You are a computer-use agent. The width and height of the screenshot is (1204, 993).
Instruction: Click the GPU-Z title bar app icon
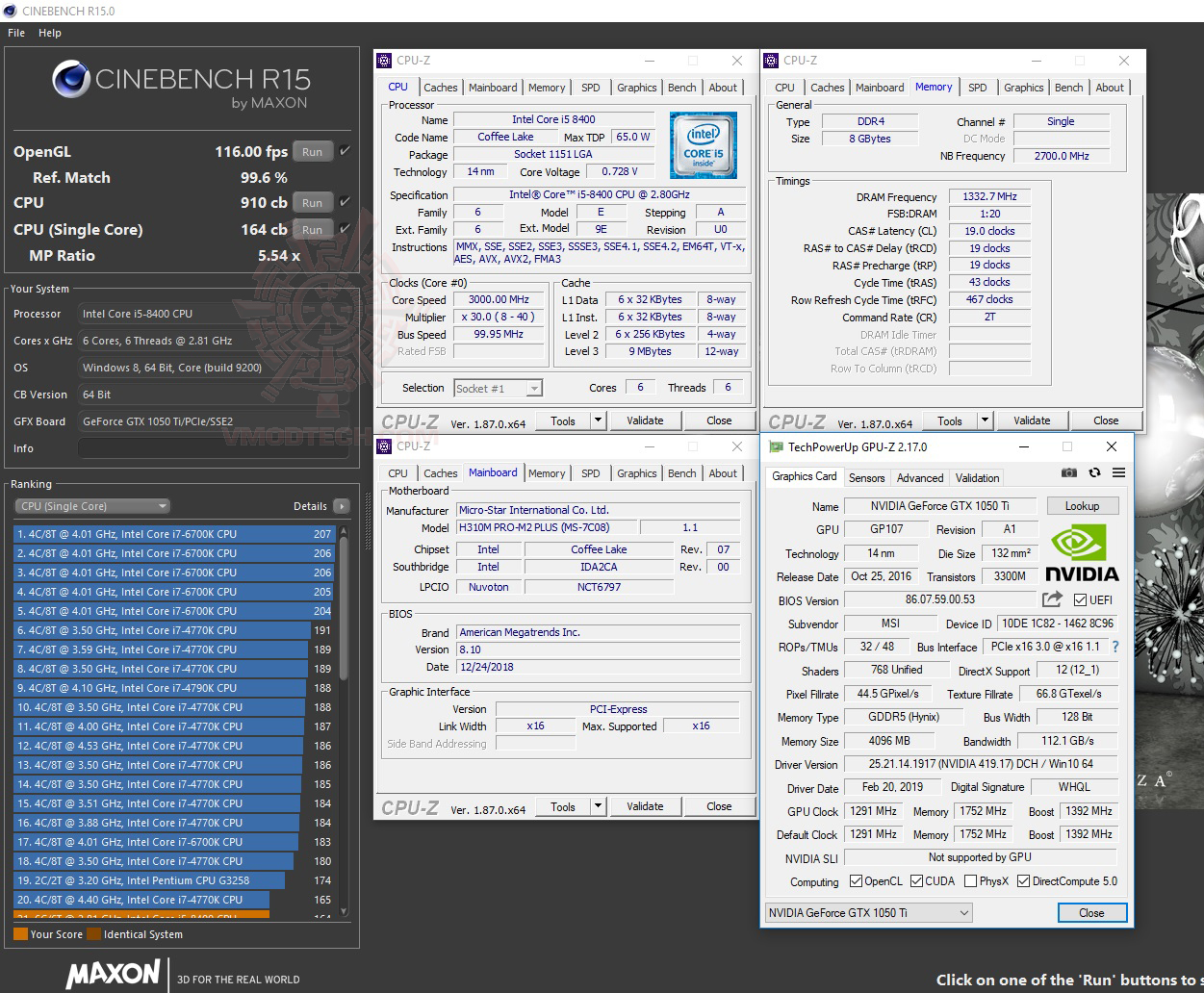click(x=775, y=446)
